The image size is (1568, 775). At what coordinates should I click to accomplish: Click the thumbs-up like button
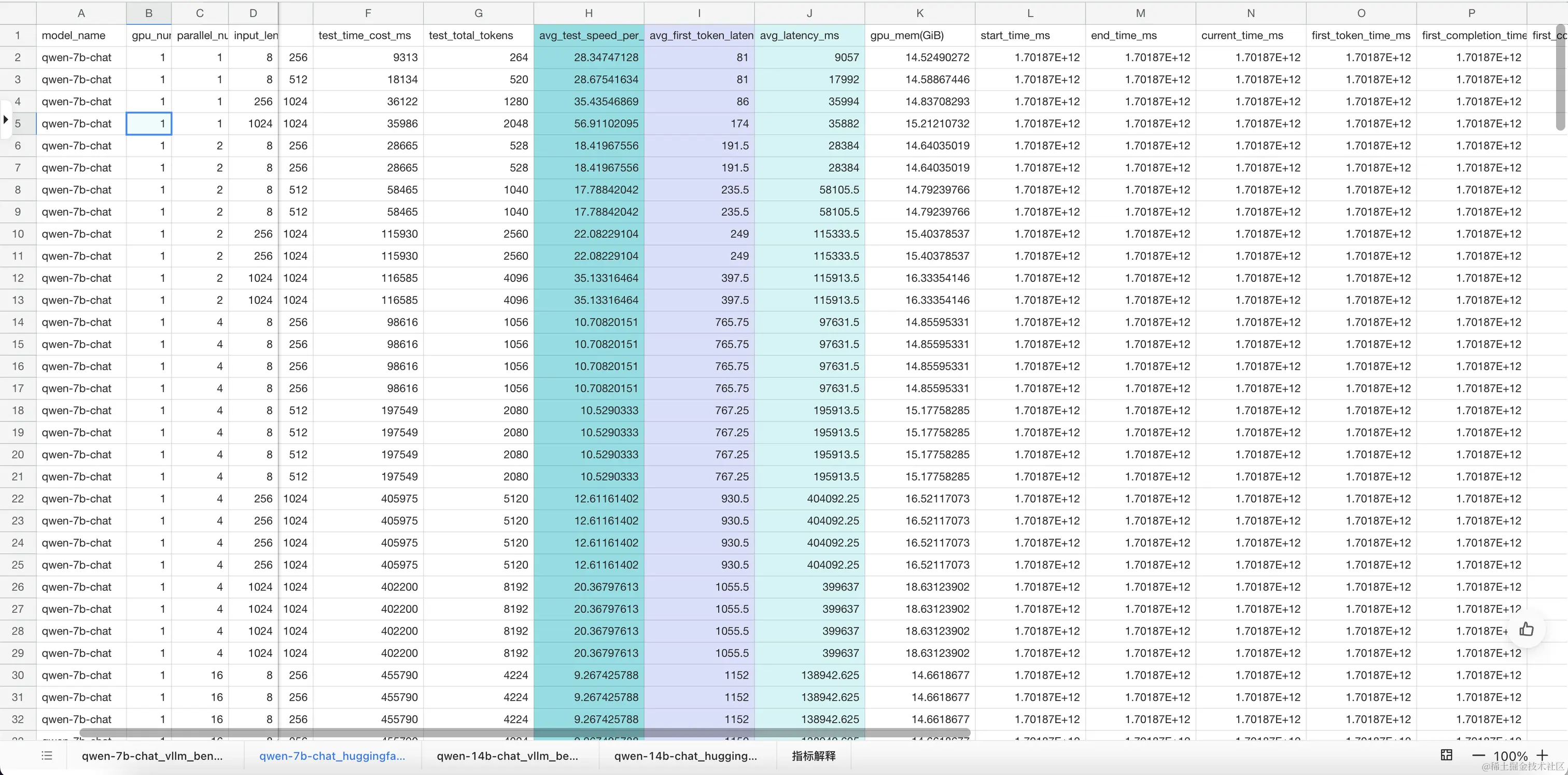coord(1526,629)
